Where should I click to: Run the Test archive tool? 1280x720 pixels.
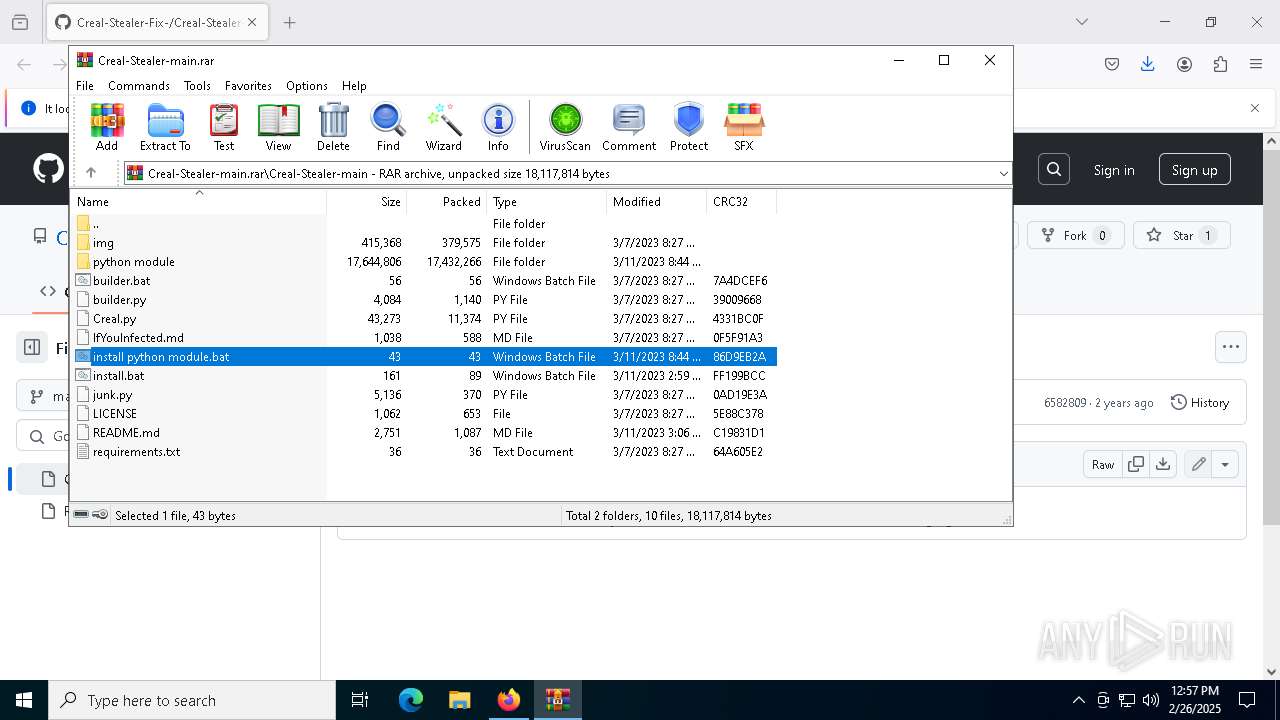point(224,127)
